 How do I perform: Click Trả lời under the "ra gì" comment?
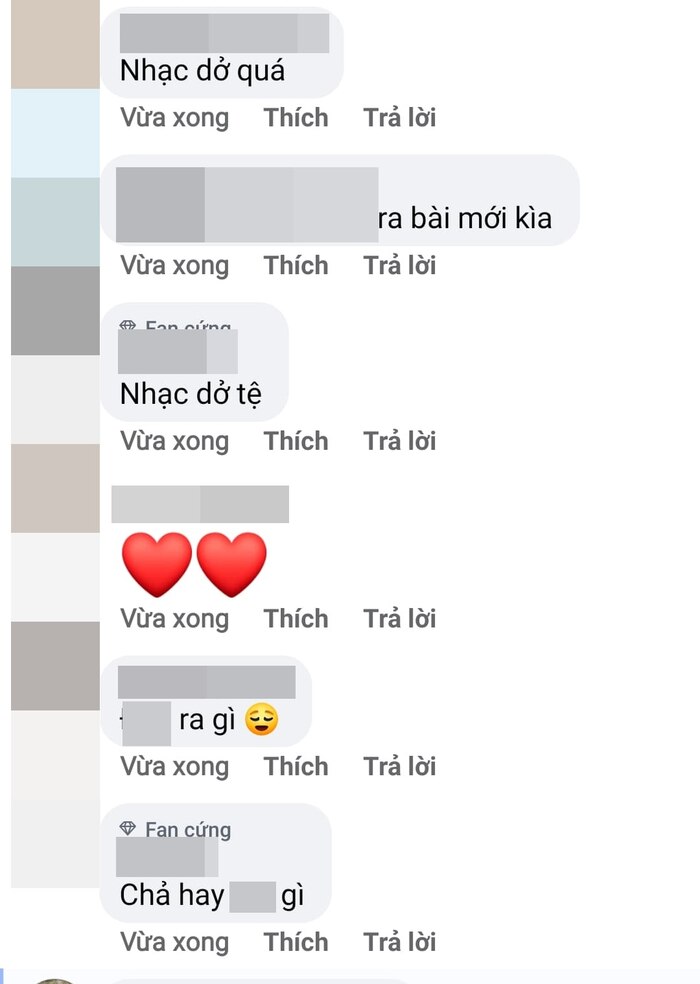(399, 766)
